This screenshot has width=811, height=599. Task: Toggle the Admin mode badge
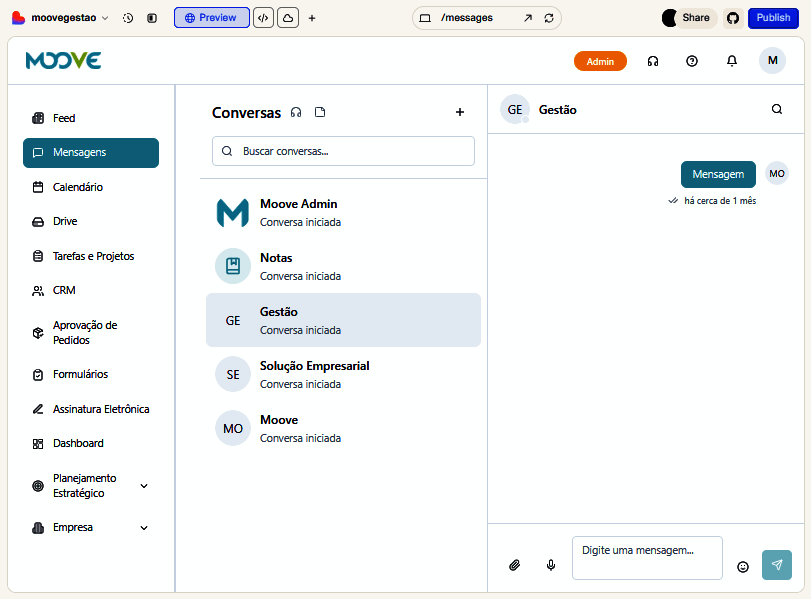600,61
